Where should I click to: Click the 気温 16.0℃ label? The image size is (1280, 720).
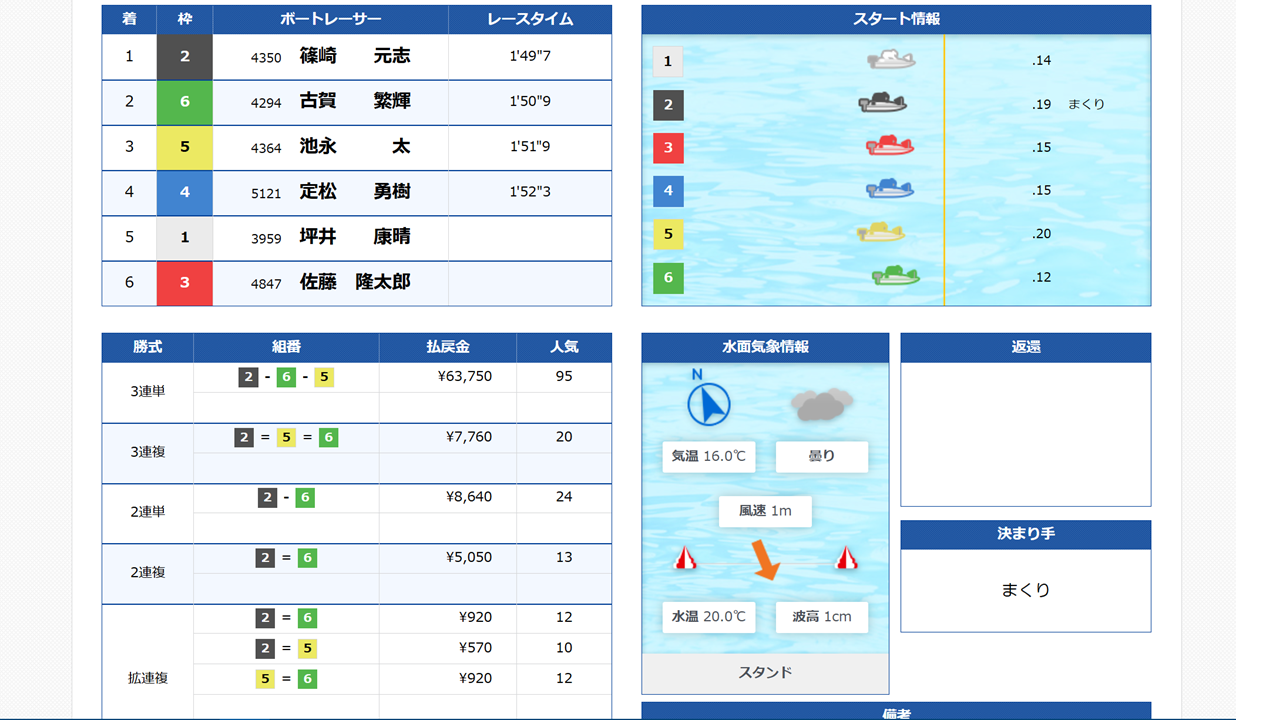[x=709, y=456]
